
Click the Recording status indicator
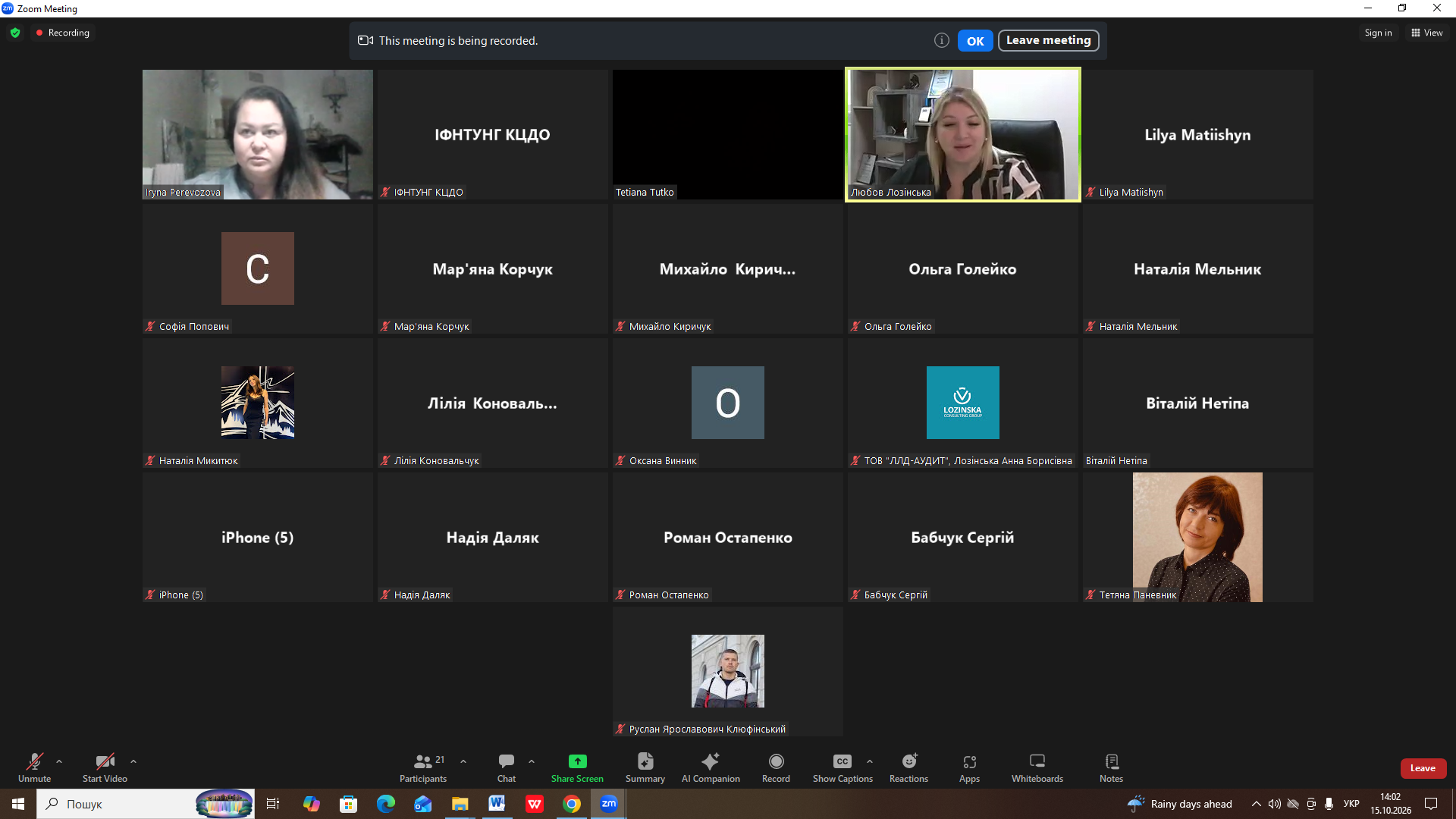pyautogui.click(x=63, y=33)
